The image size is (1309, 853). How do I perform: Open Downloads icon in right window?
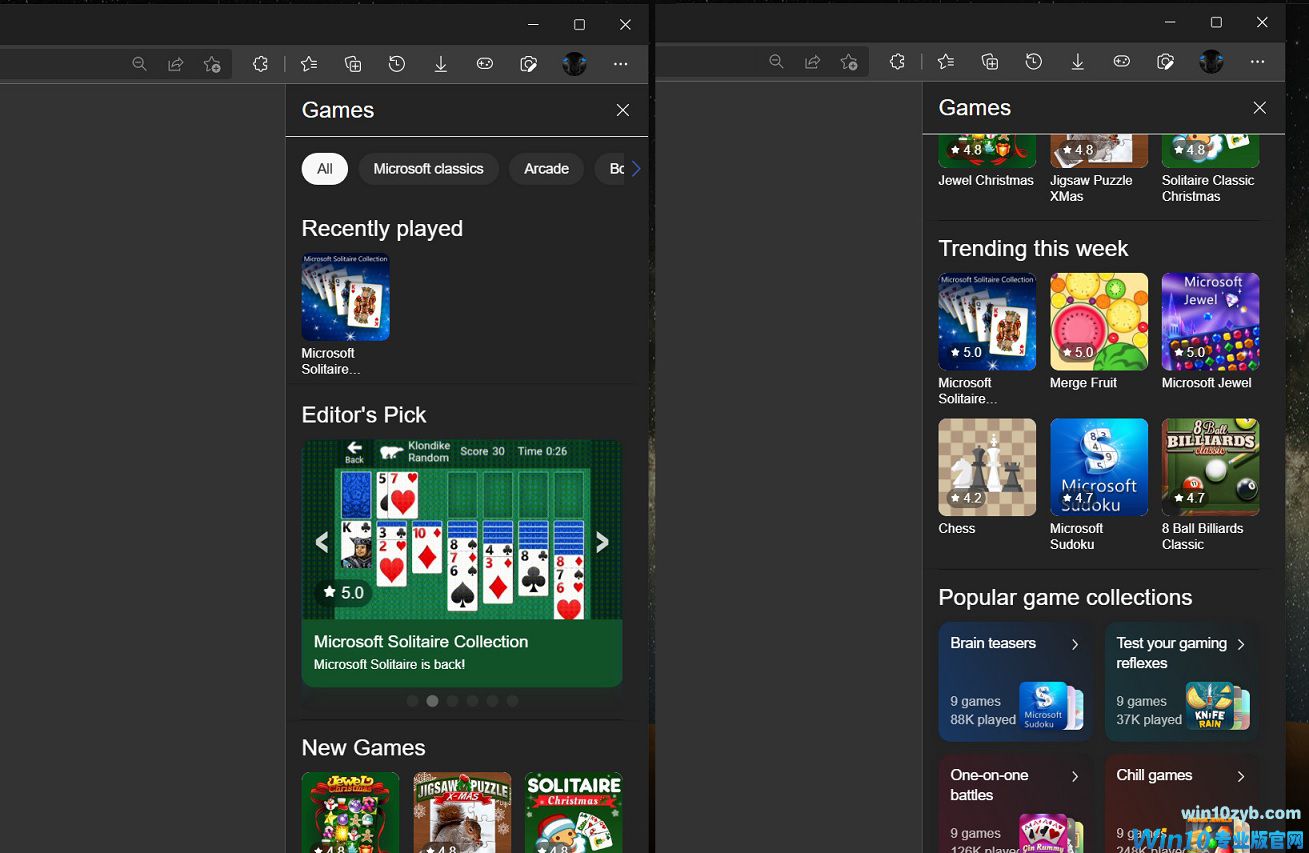pos(1078,62)
